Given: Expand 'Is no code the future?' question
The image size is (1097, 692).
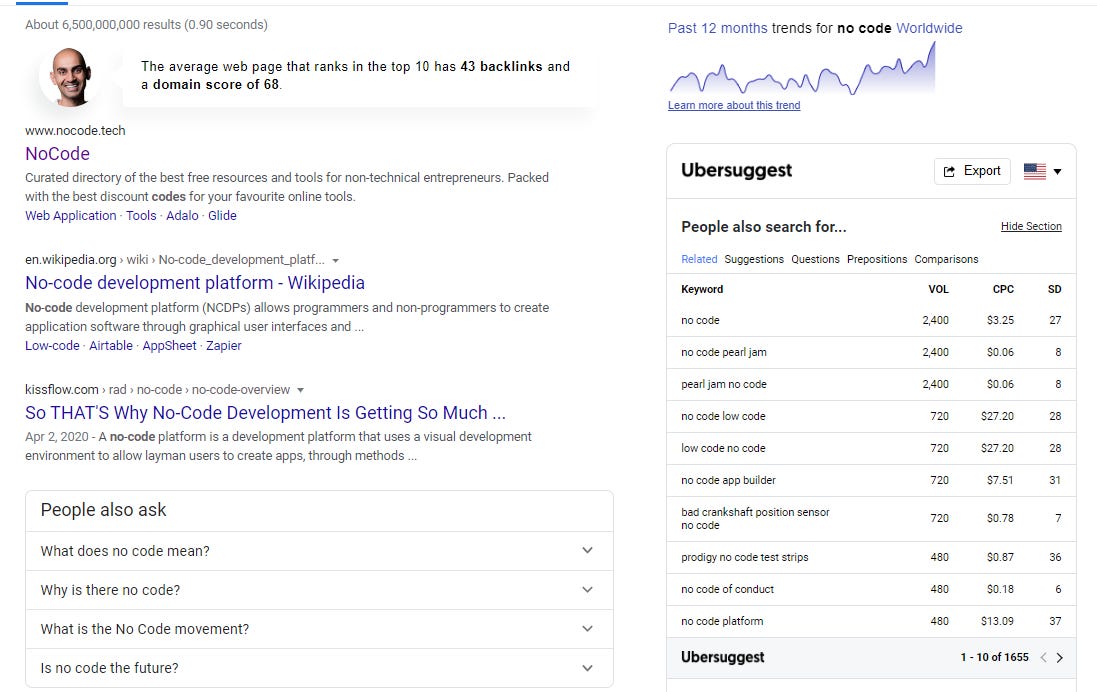Looking at the screenshot, I should point(319,668).
